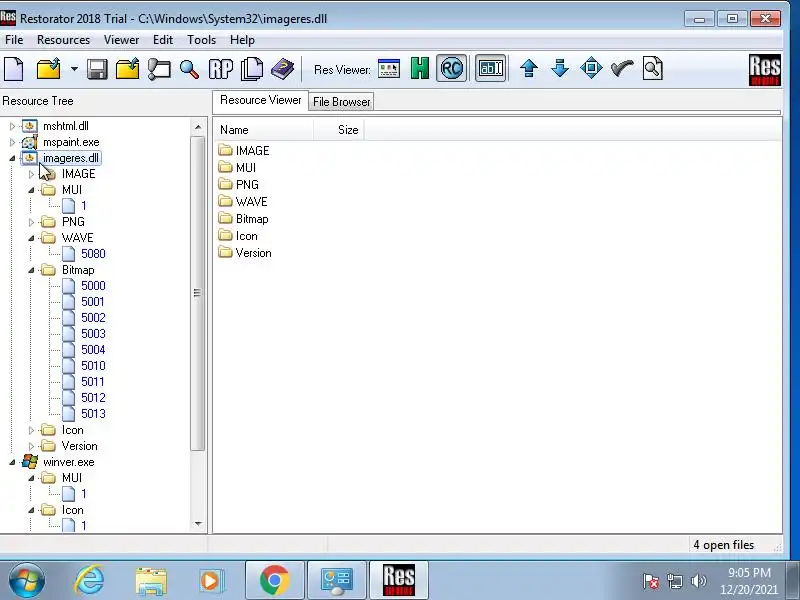
Task: Toggle the RC viewer mode
Action: 452,68
